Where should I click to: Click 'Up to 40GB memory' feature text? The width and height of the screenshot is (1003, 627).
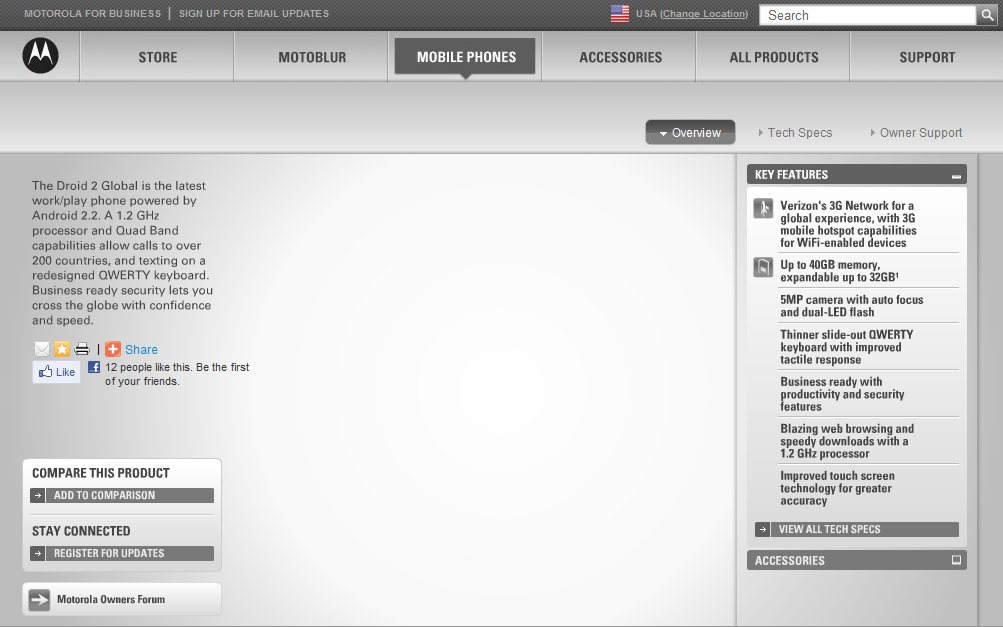[x=839, y=271]
